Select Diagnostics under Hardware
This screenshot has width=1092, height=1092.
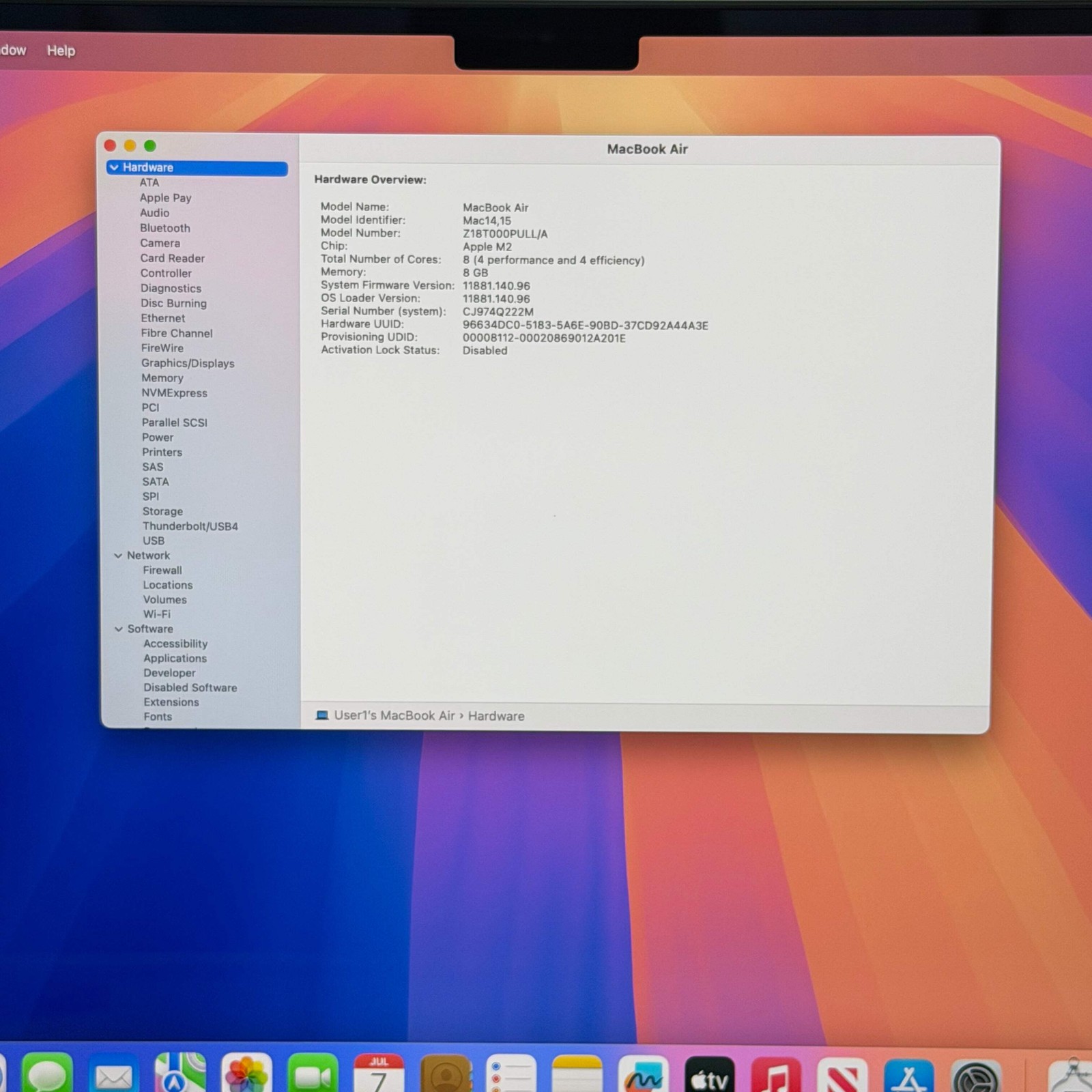pos(171,288)
